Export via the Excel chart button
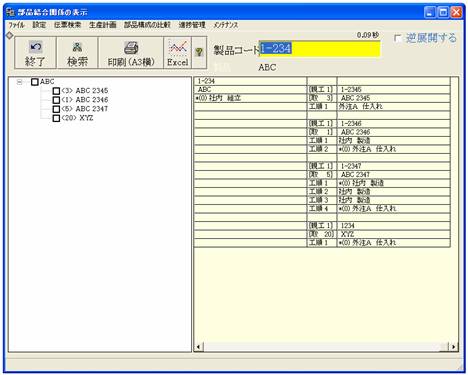The image size is (468, 375). 178,53
